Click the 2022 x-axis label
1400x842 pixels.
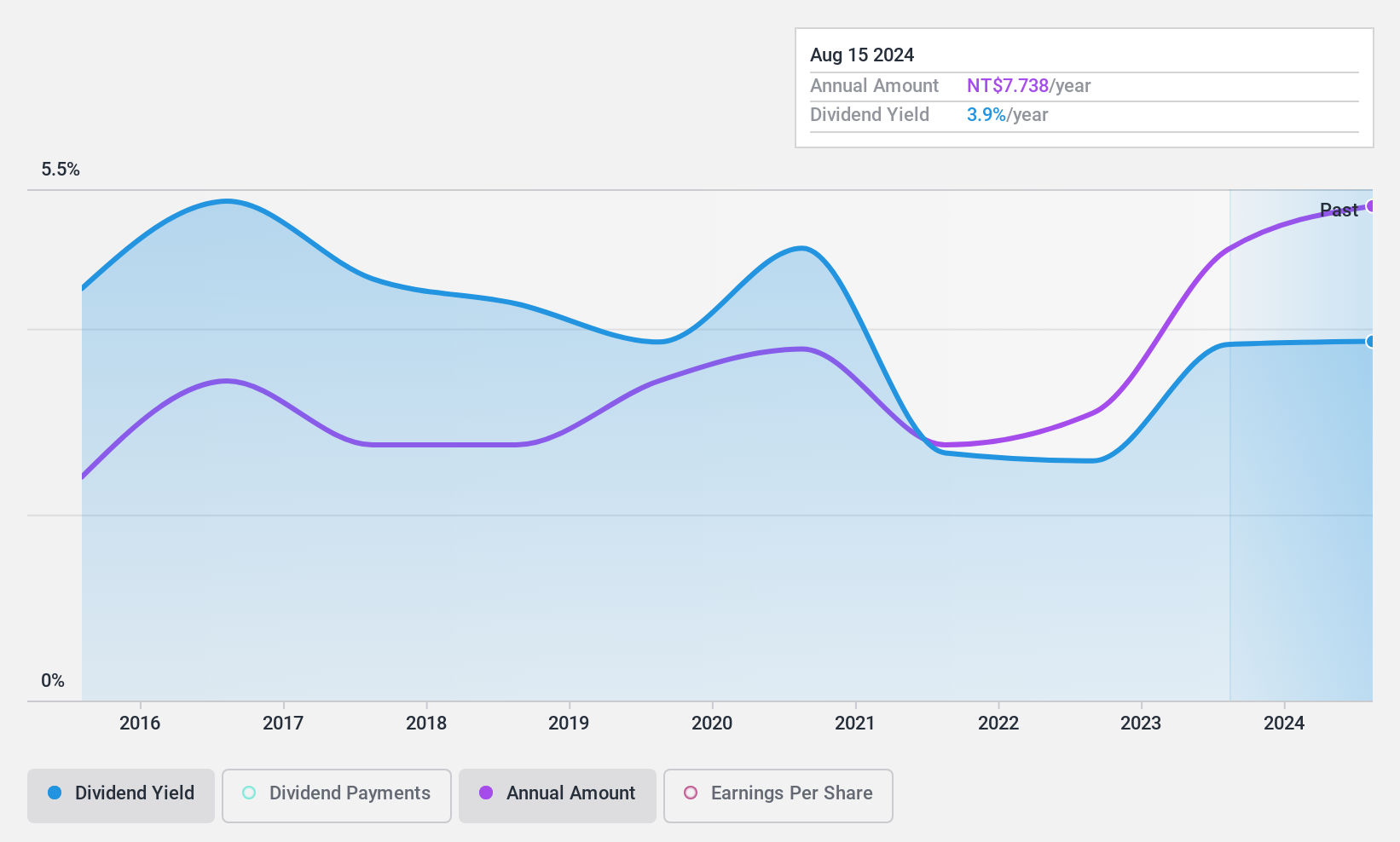(998, 724)
